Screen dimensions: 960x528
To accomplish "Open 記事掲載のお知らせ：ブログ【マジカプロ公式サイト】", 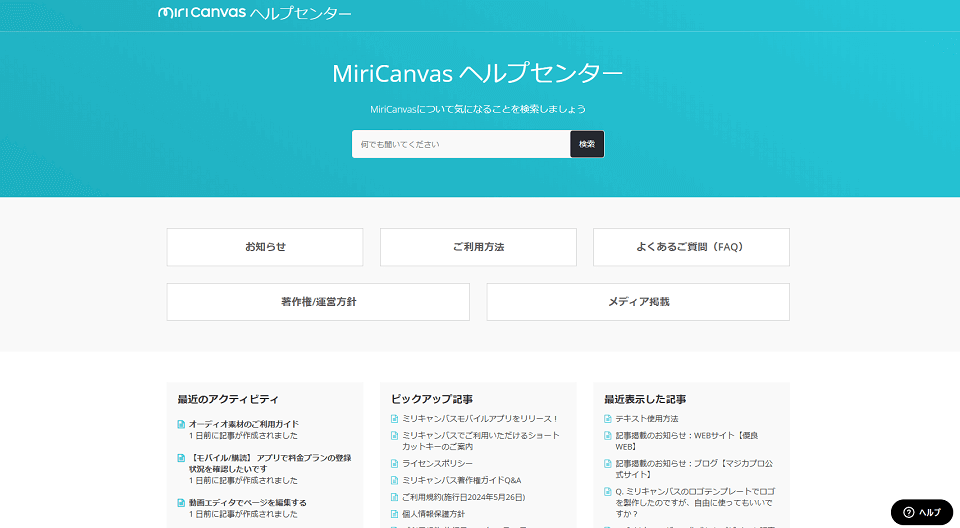I will (694, 469).
